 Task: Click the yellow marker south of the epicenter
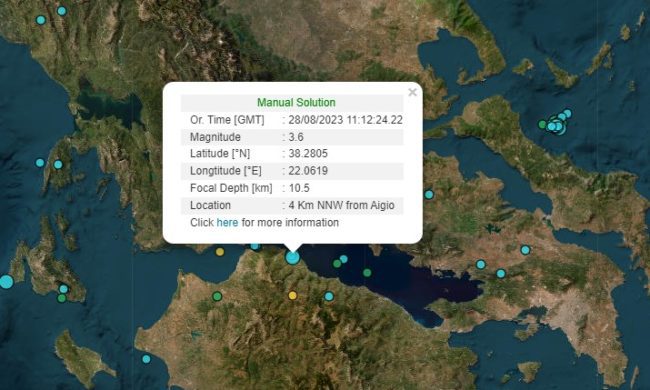tap(293, 296)
